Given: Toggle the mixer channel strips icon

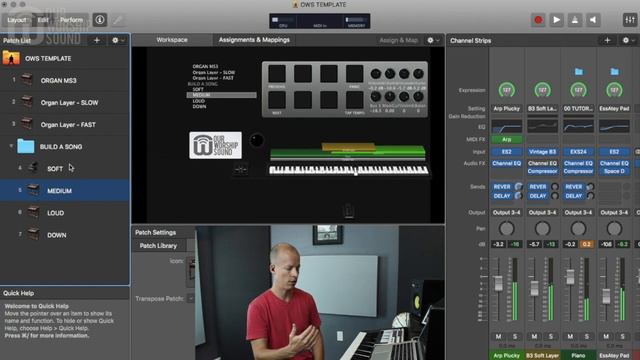Looking at the screenshot, I should point(630,20).
